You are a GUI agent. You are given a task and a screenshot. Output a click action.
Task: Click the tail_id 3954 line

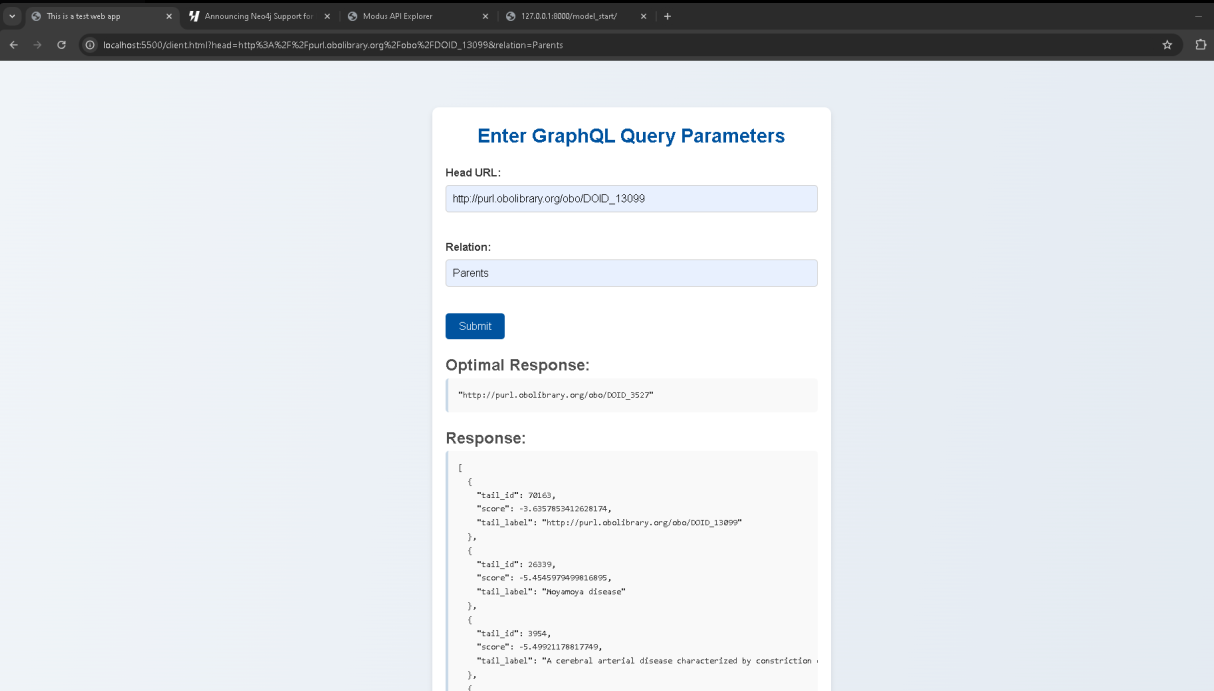(x=516, y=633)
